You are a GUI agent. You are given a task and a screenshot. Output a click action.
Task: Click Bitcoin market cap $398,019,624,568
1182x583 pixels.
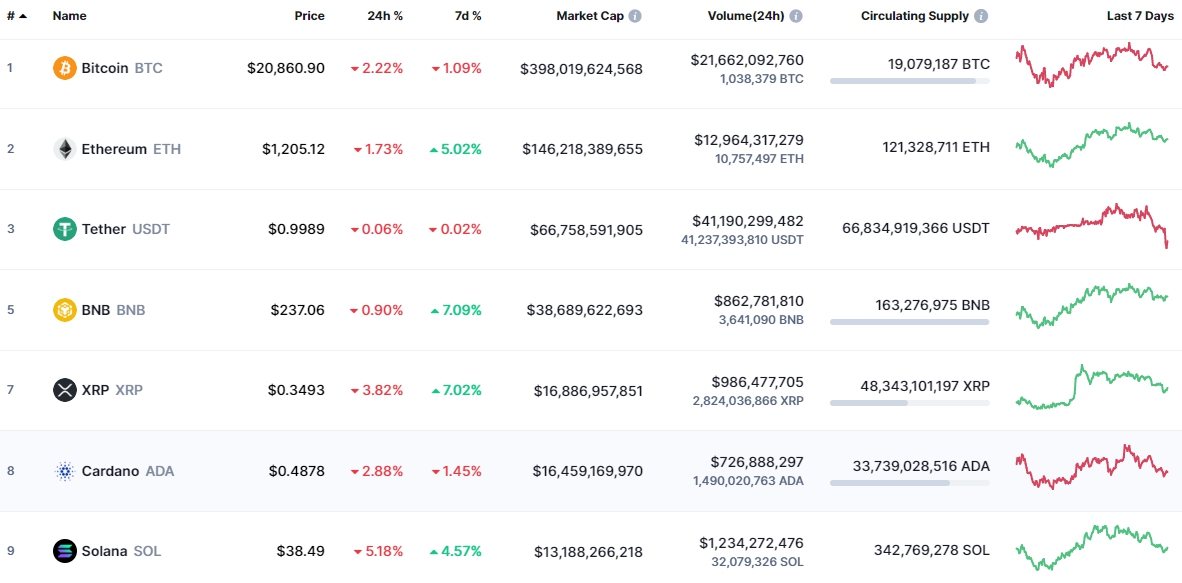581,69
